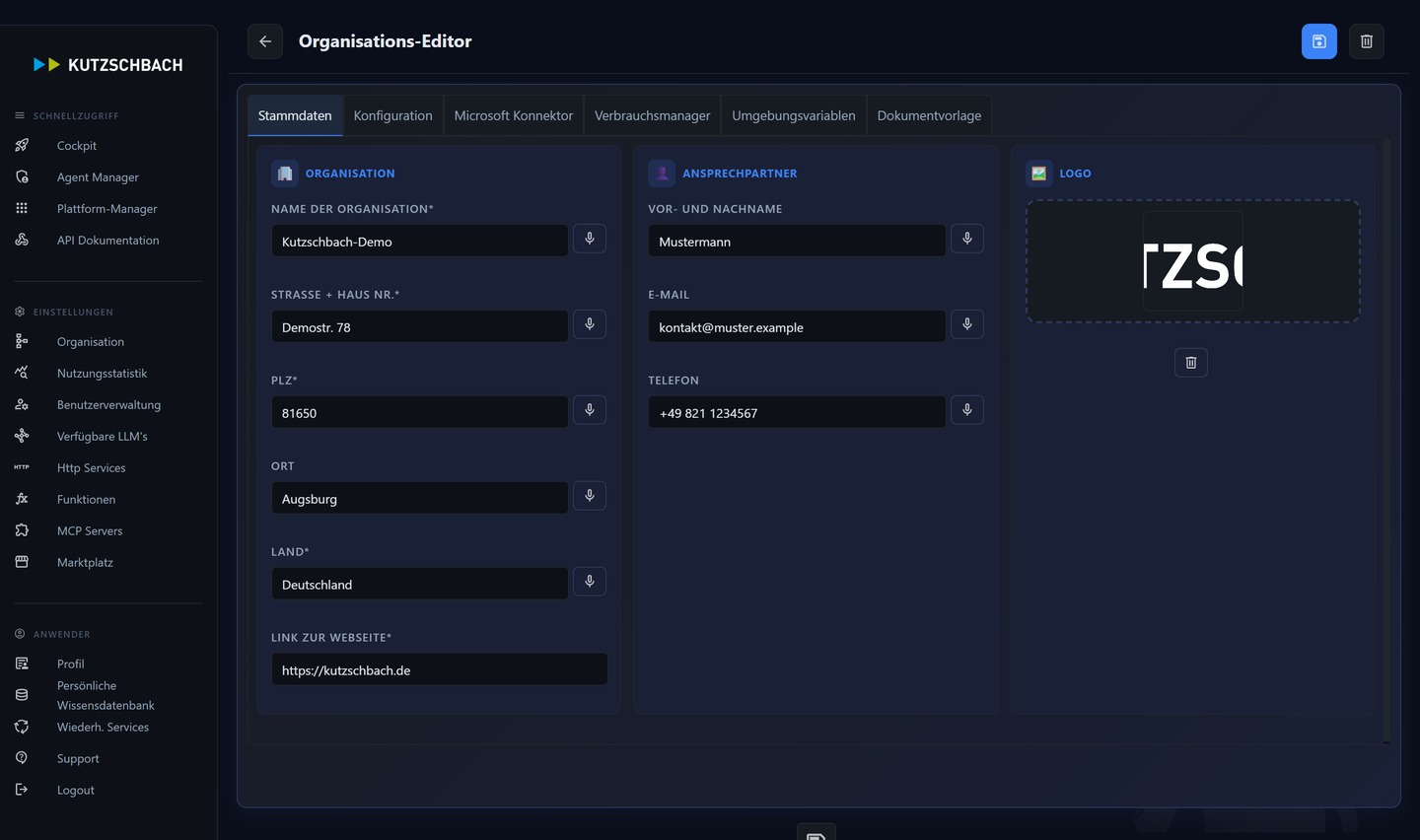Click the MCP Servers puzzle icon
This screenshot has height=840, width=1420.
(x=22, y=530)
